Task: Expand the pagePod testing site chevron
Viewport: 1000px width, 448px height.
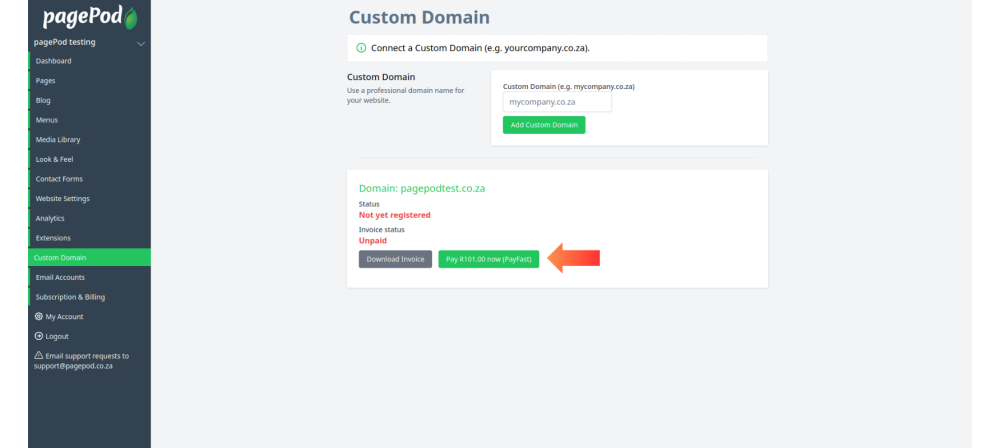Action: coord(141,43)
